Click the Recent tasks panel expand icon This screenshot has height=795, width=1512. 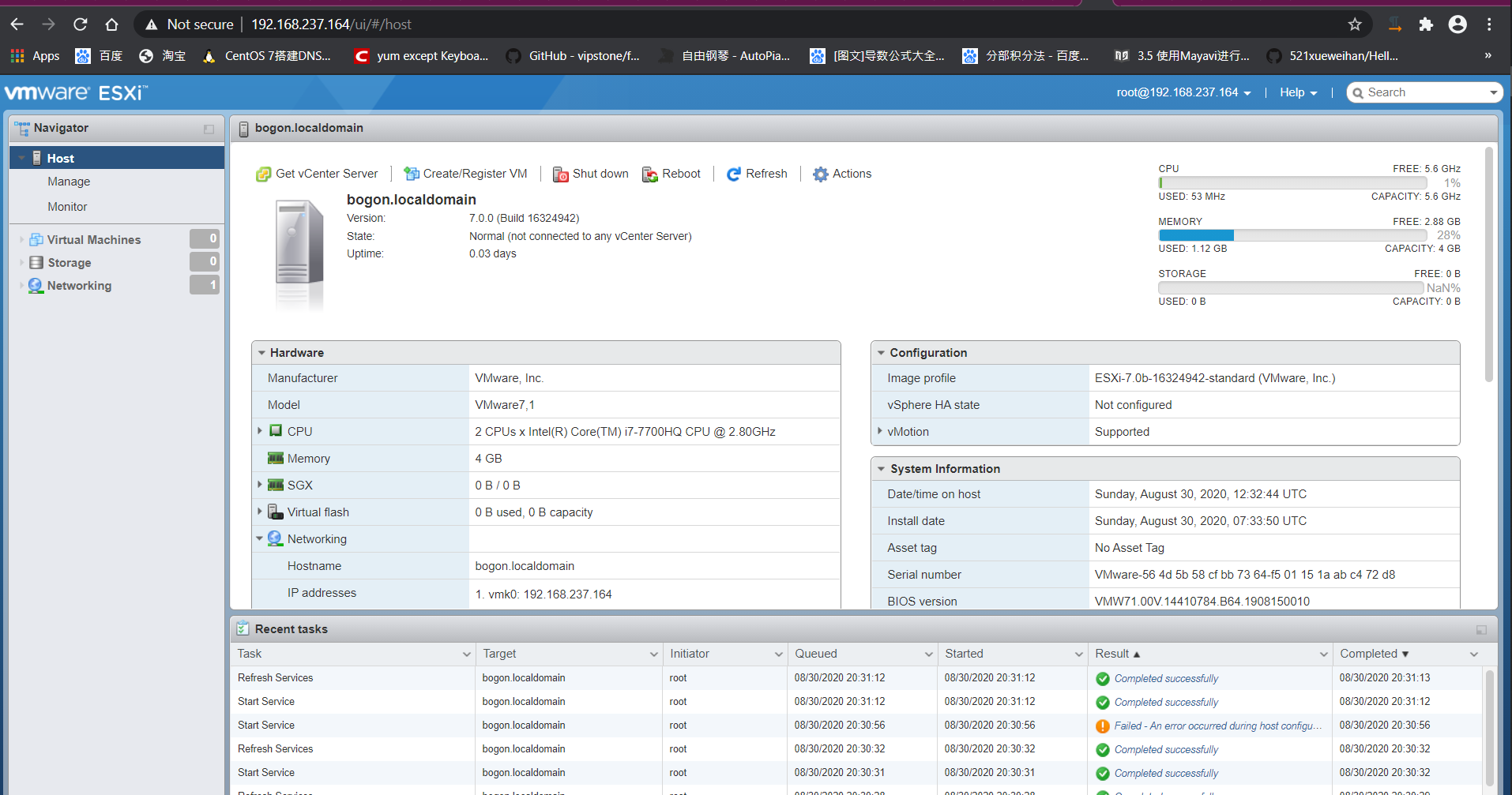point(1480,629)
